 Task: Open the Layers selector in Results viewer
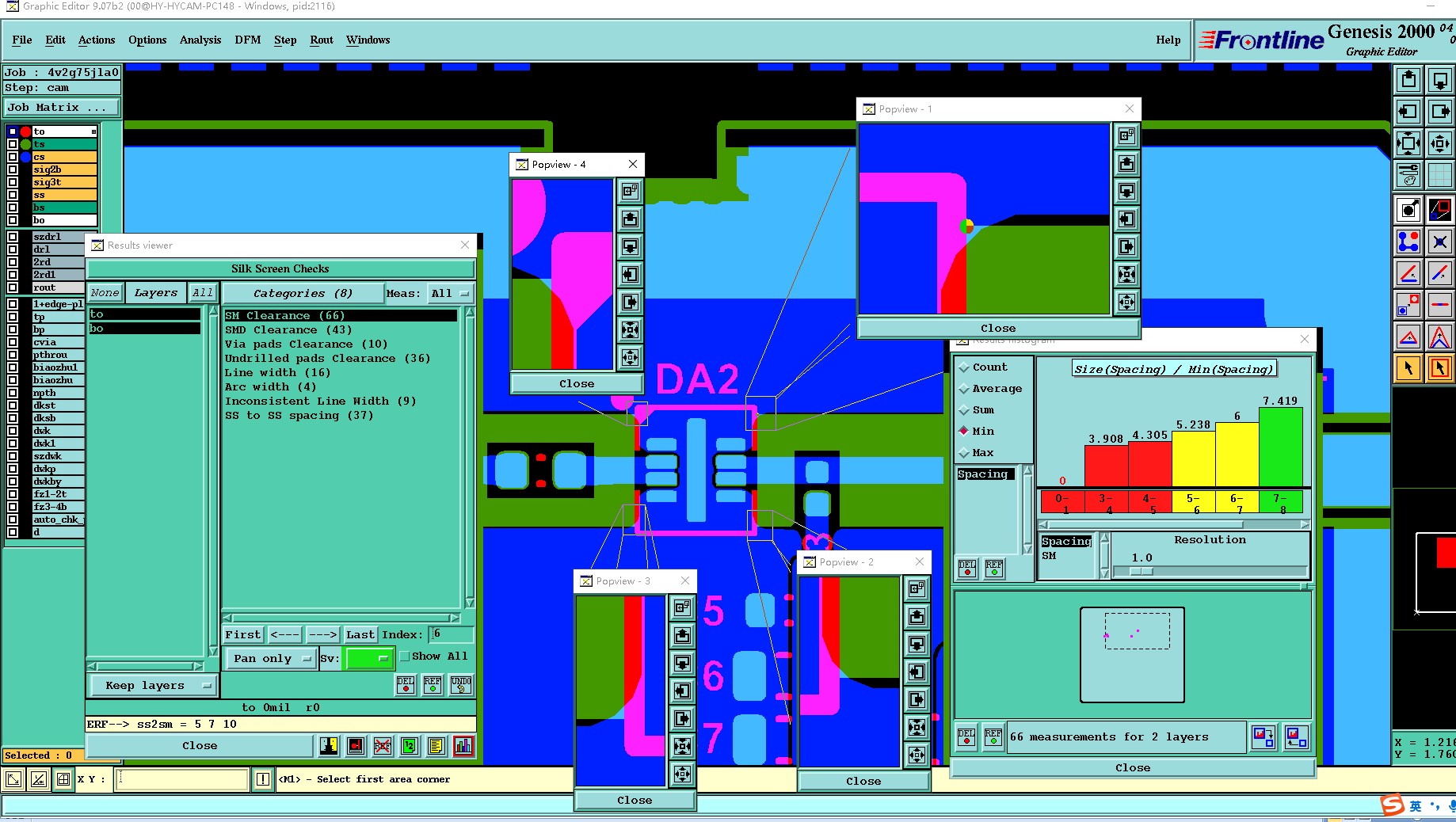pyautogui.click(x=155, y=293)
